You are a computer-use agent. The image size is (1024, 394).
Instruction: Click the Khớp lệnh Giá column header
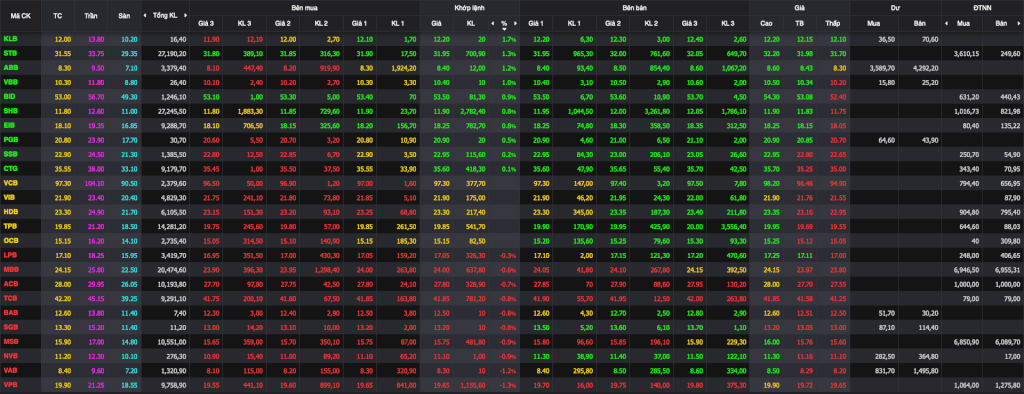point(436,24)
